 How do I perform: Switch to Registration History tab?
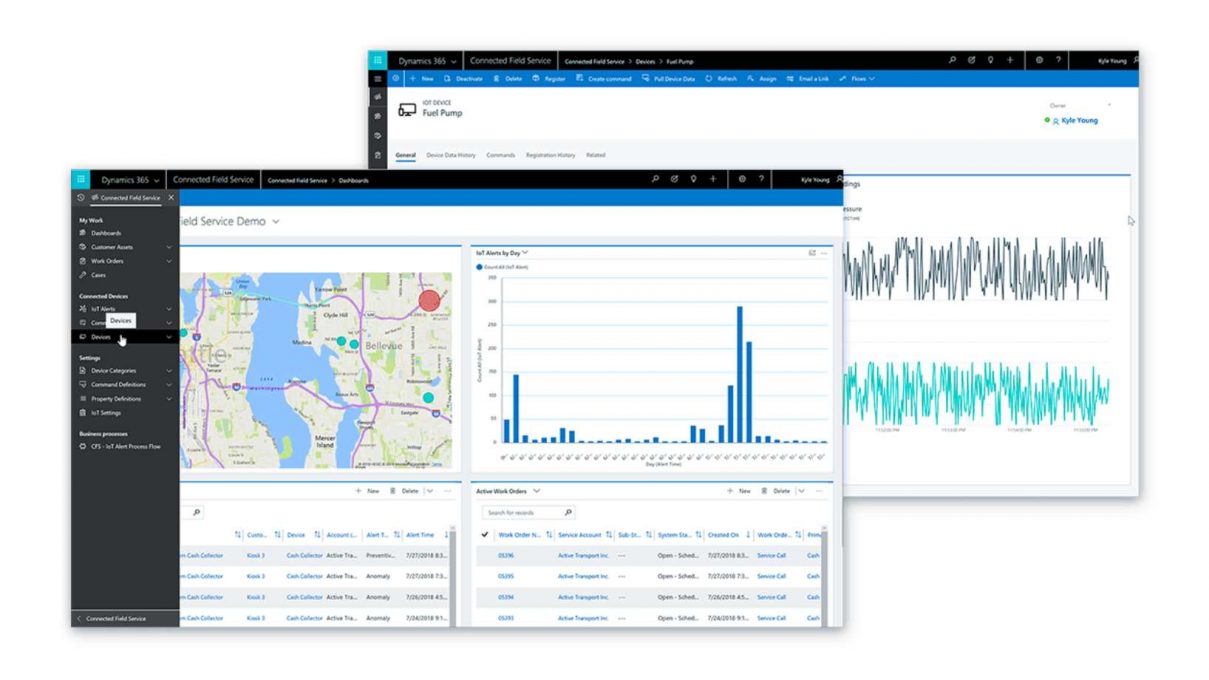[x=551, y=155]
